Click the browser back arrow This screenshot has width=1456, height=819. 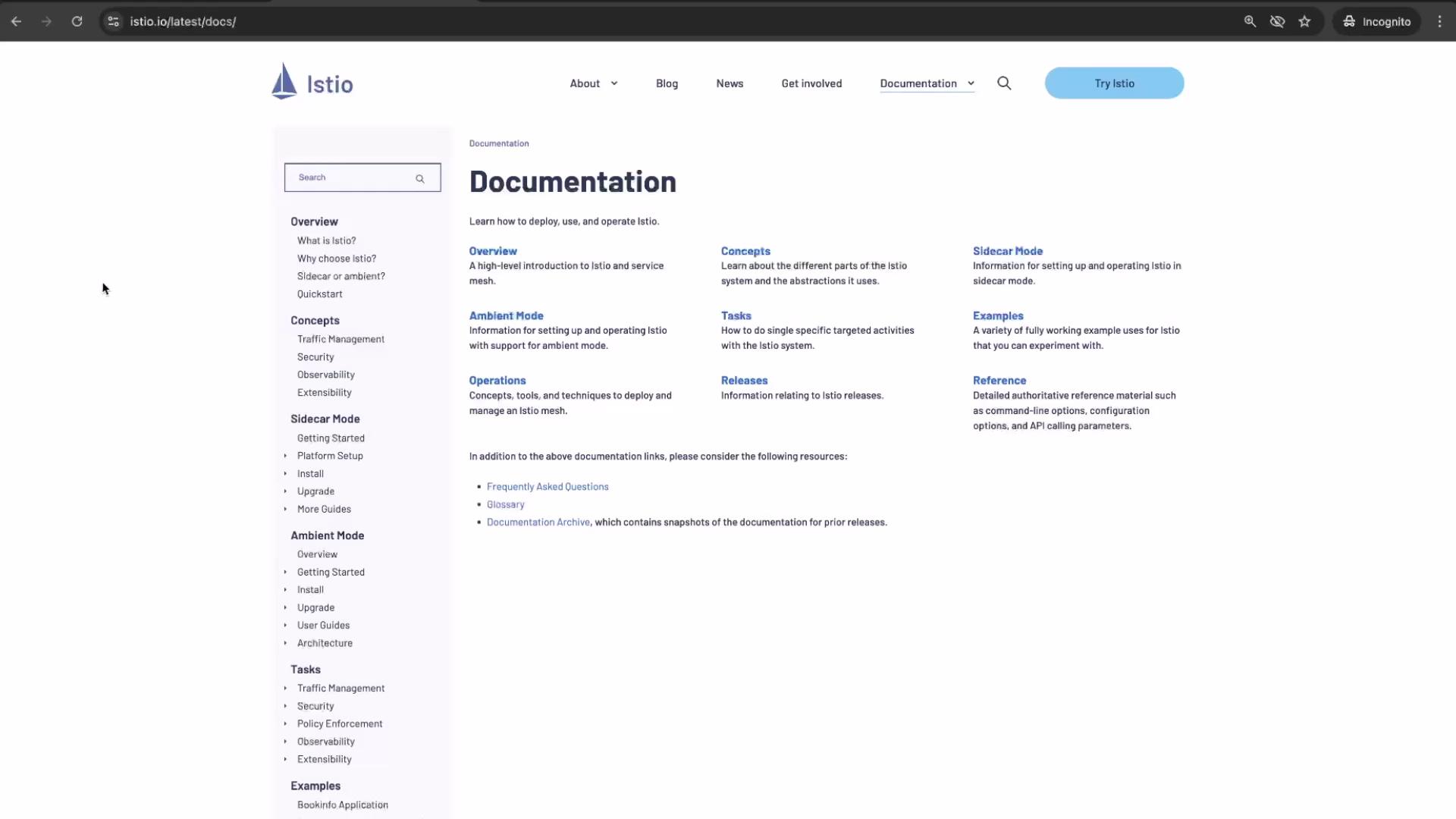(16, 21)
